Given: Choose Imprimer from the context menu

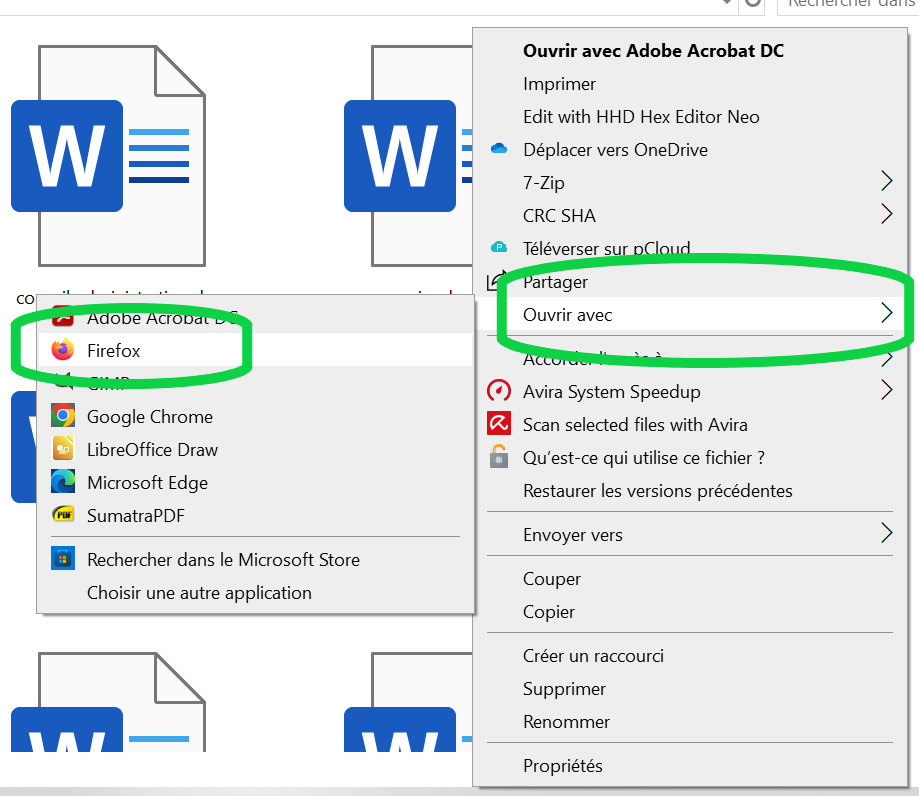Looking at the screenshot, I should [559, 84].
